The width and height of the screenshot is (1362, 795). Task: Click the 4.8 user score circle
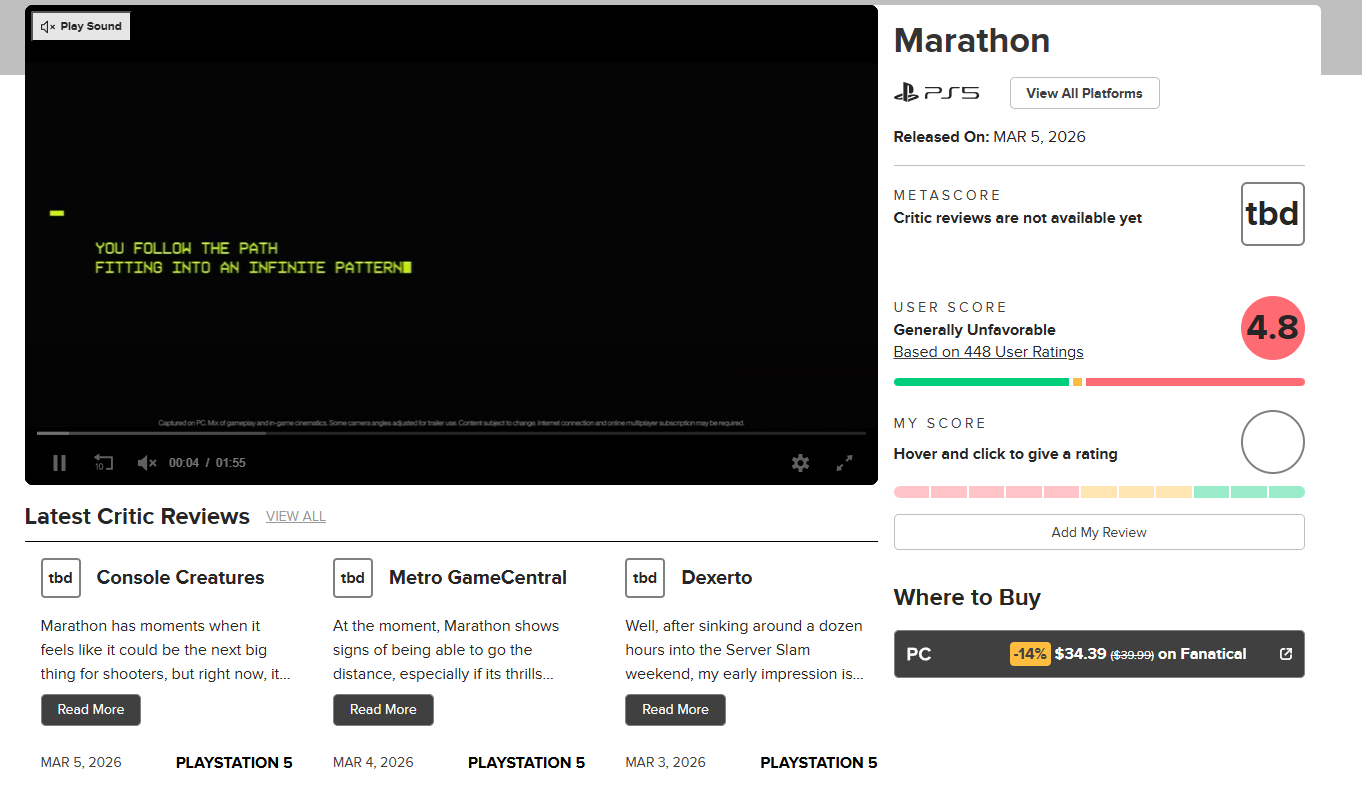coord(1272,328)
